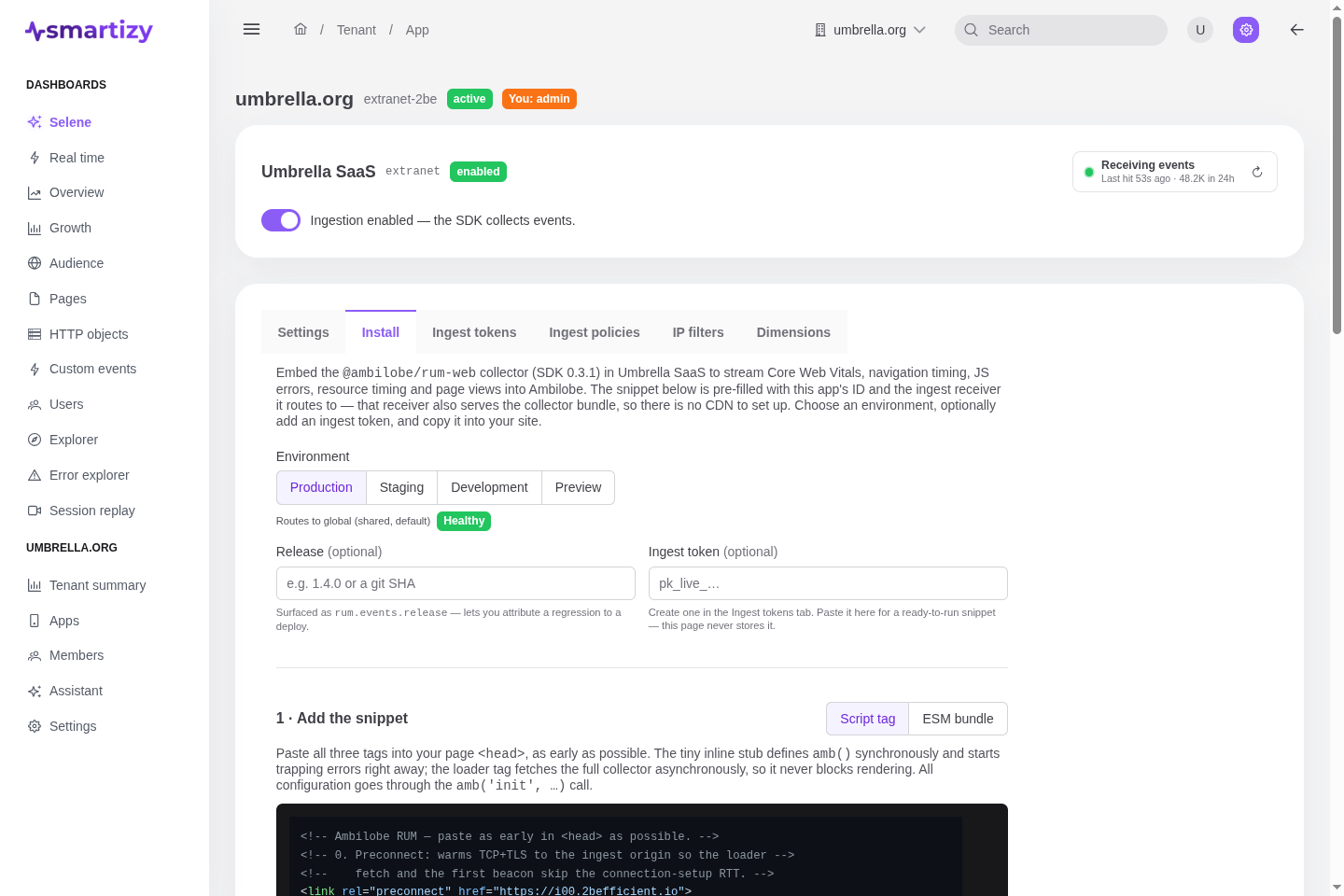Refresh the Receiving events status

click(x=1257, y=172)
